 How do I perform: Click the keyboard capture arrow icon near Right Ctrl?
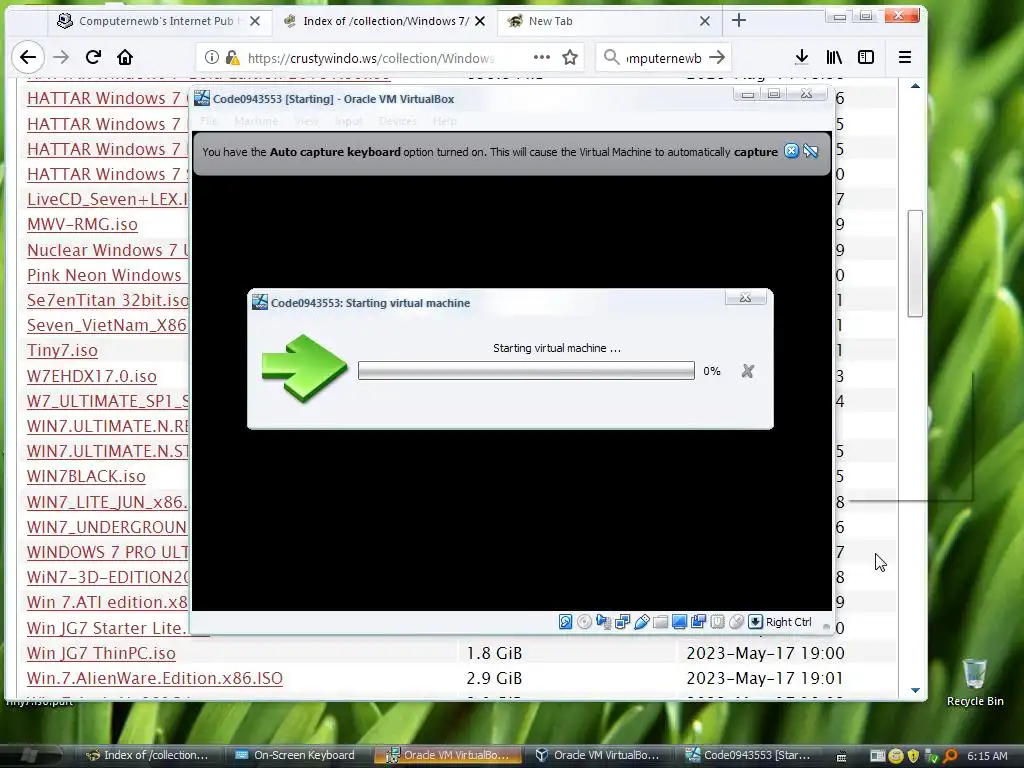tap(755, 622)
